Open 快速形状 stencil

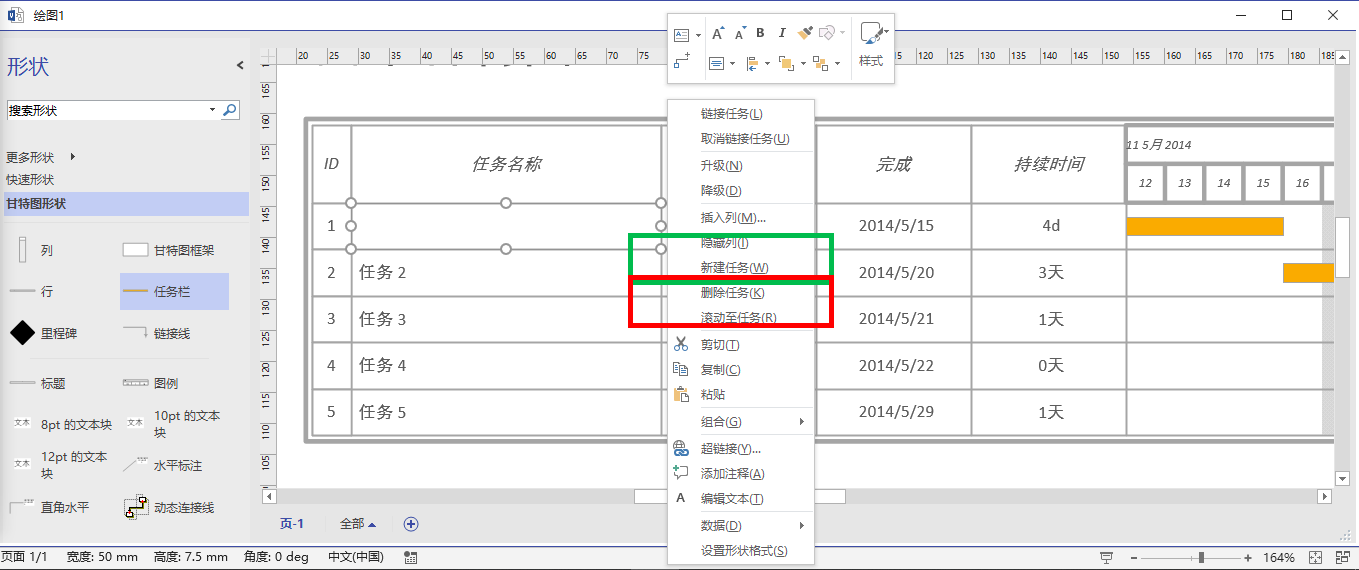[30, 180]
